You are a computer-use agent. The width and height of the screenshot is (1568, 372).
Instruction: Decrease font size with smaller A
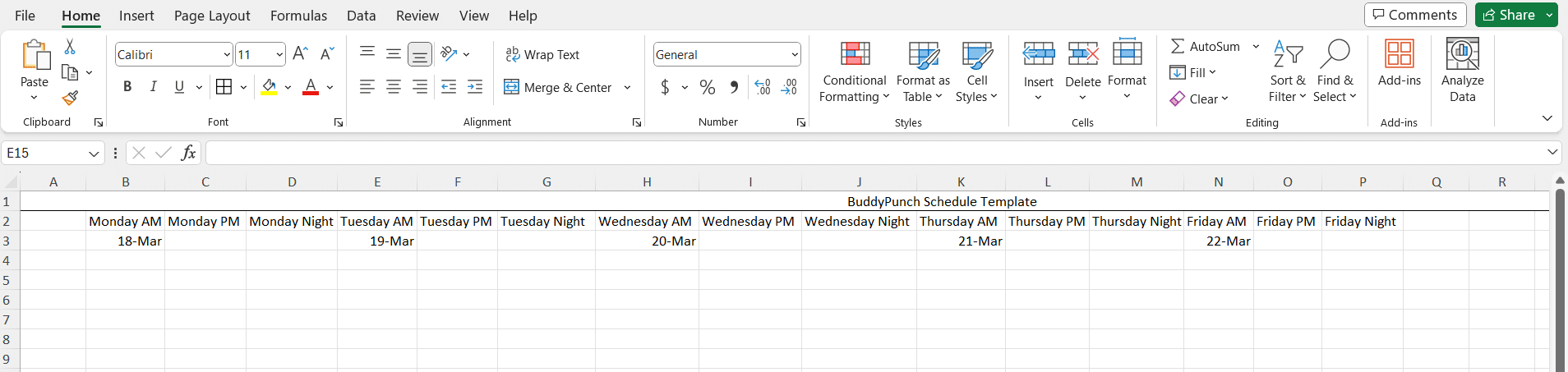point(327,54)
